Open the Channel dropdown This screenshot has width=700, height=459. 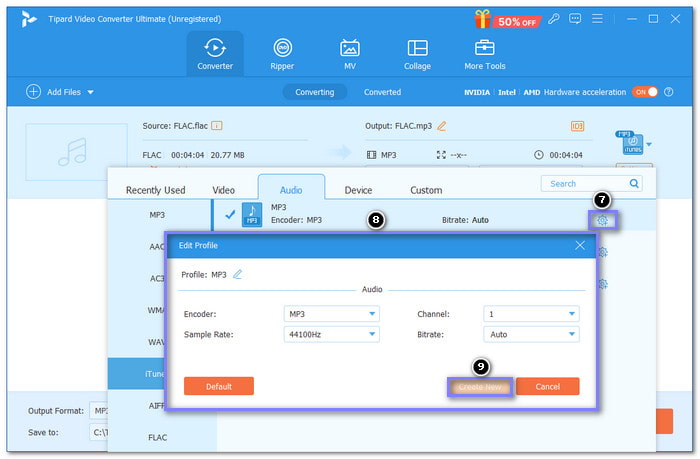point(531,314)
